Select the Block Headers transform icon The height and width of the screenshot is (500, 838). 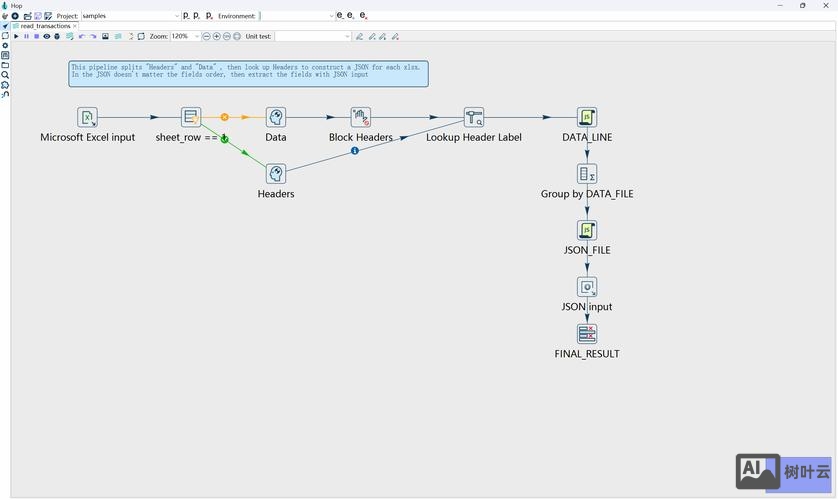click(x=361, y=118)
